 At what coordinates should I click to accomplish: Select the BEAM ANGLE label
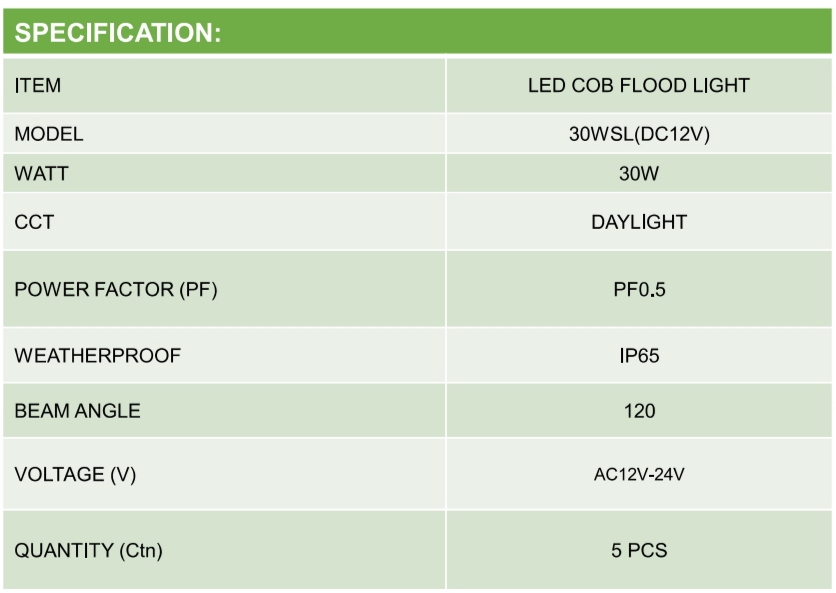click(78, 410)
